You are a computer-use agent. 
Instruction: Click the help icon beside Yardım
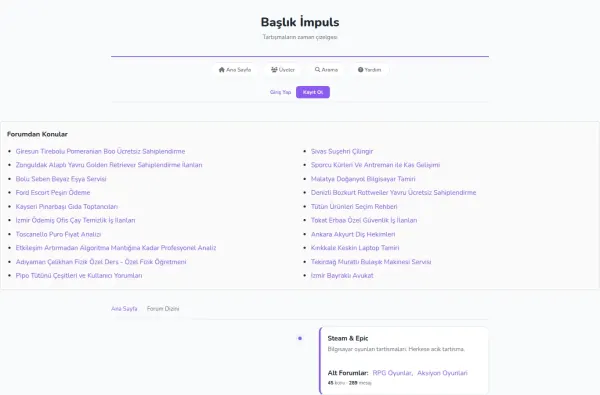coord(360,70)
